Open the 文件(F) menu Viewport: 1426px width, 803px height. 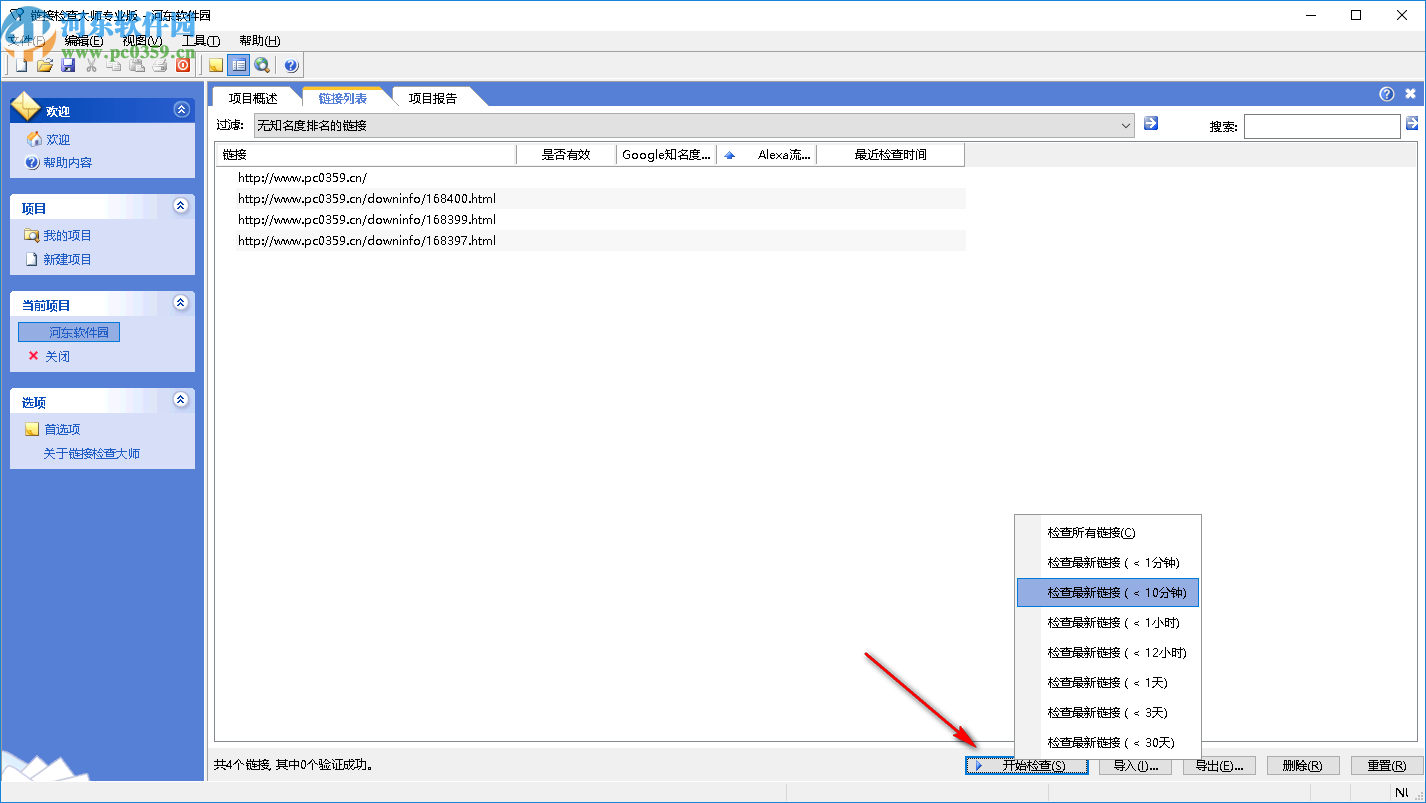tap(27, 41)
